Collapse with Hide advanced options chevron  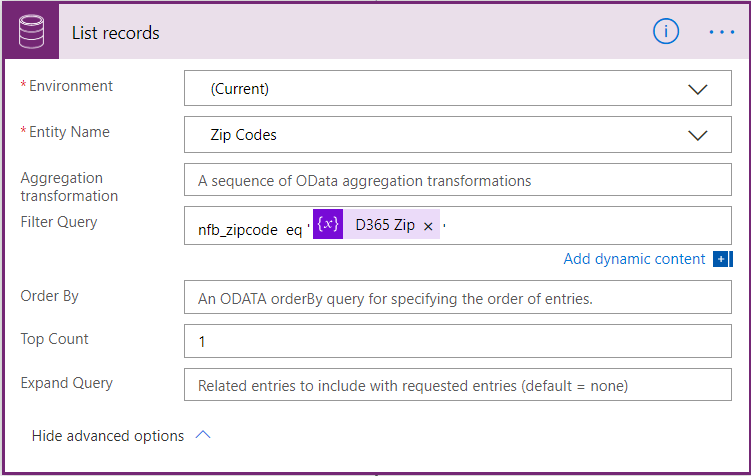point(203,436)
